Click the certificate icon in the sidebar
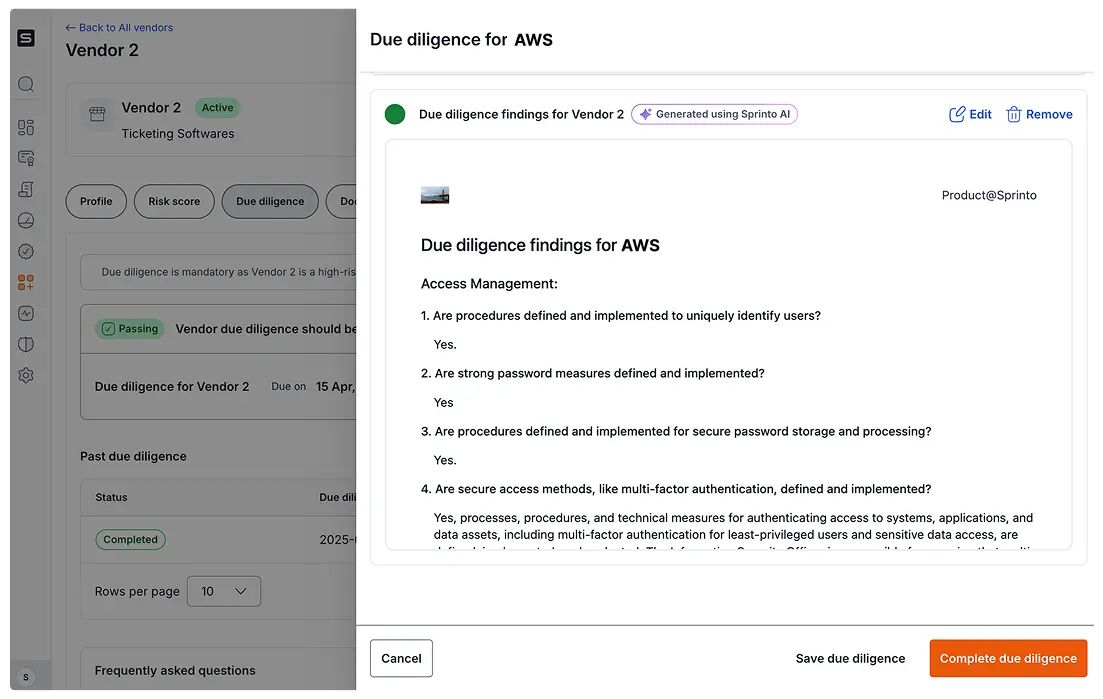 point(26,158)
